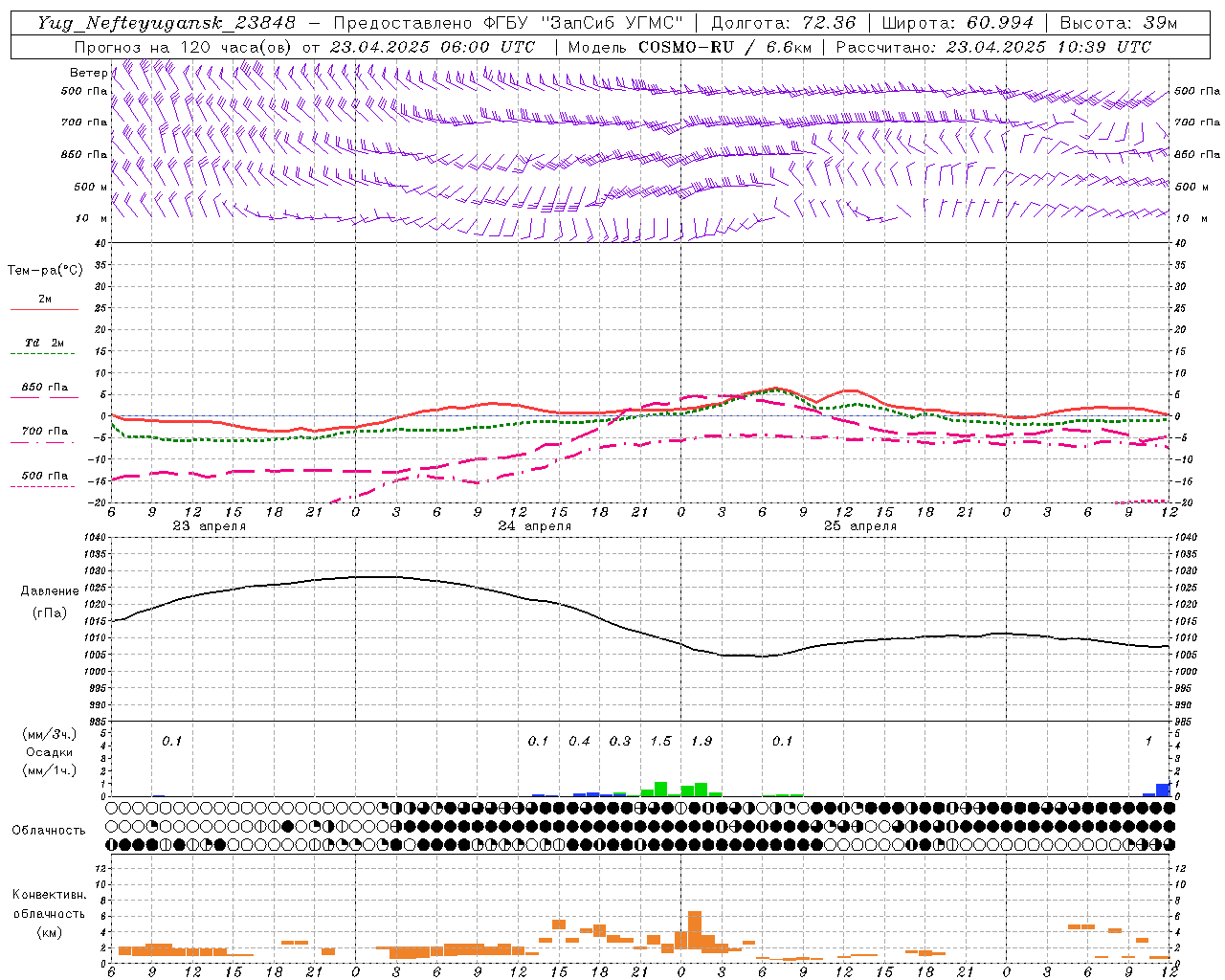Click the Давление pressure panel label
1225x980 pixels.
click(x=50, y=591)
